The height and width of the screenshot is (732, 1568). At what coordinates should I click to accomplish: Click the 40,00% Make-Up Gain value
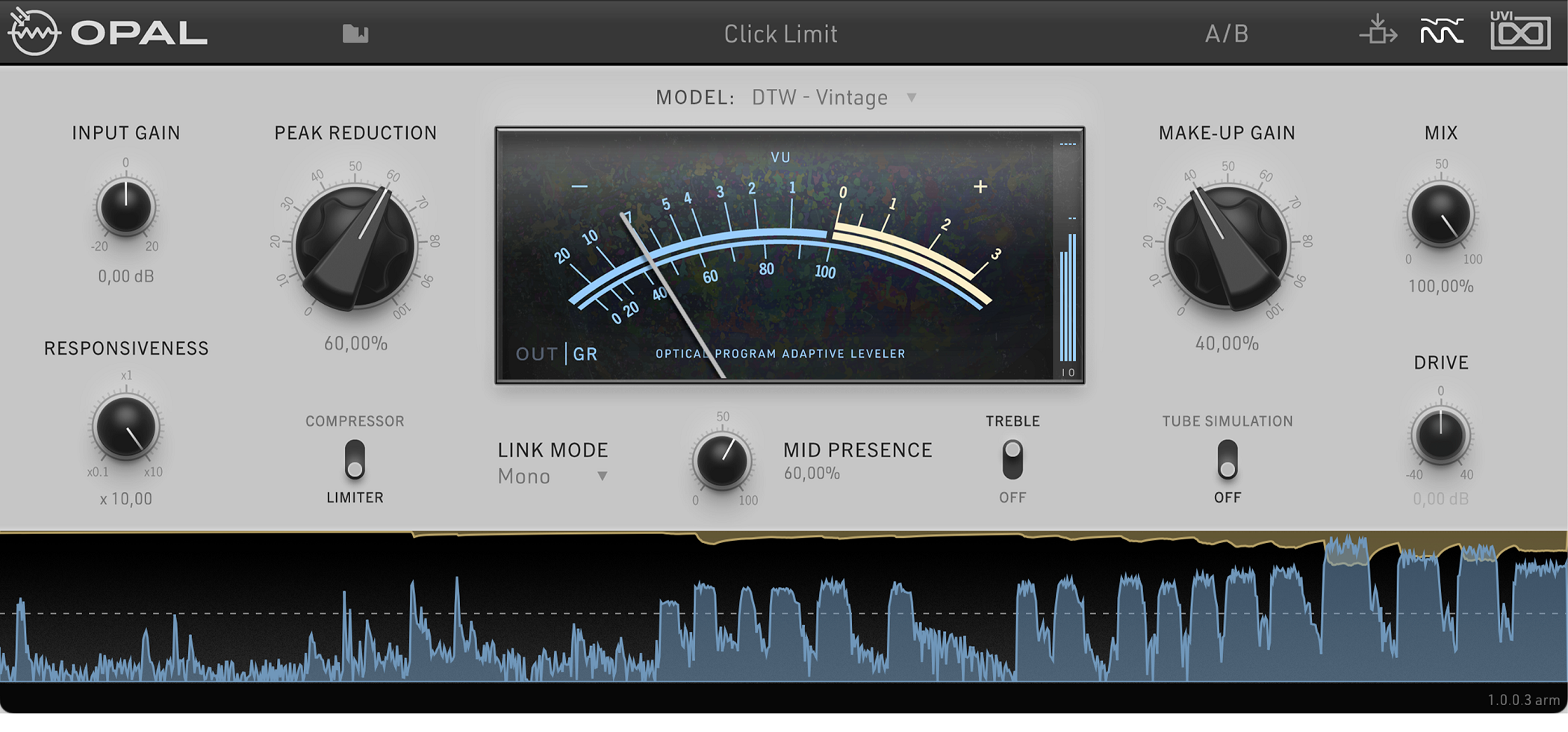(1228, 344)
